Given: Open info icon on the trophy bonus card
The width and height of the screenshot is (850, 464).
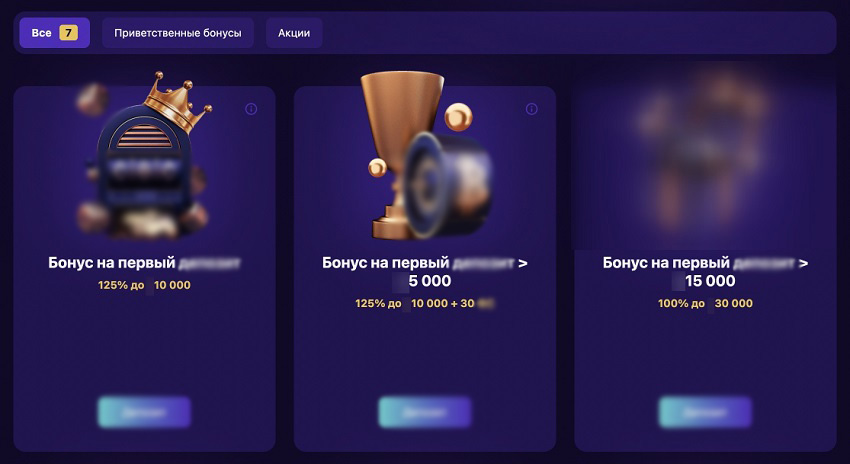Looking at the screenshot, I should (x=532, y=109).
